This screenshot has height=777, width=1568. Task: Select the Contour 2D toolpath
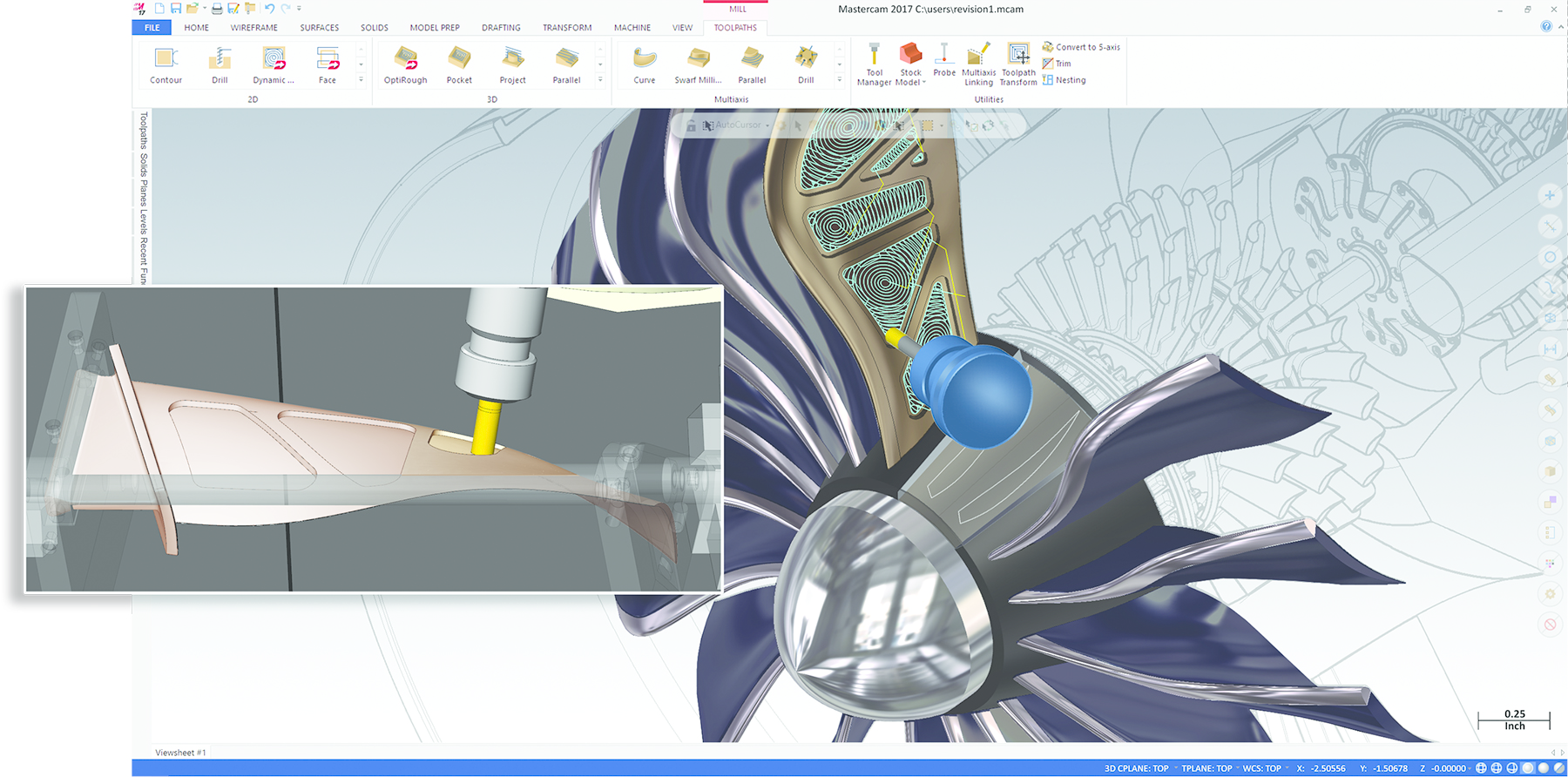tap(166, 66)
